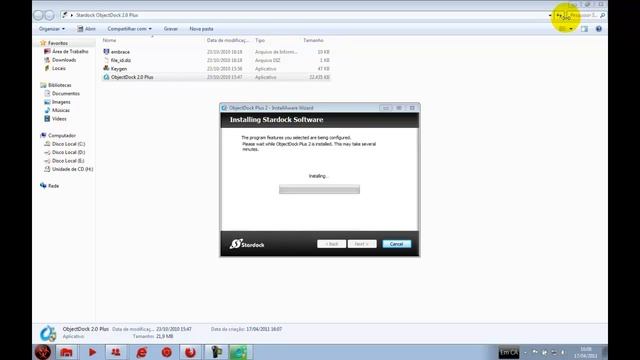Toggle the preview pane icon in Explorer toolbar

pos(584,29)
